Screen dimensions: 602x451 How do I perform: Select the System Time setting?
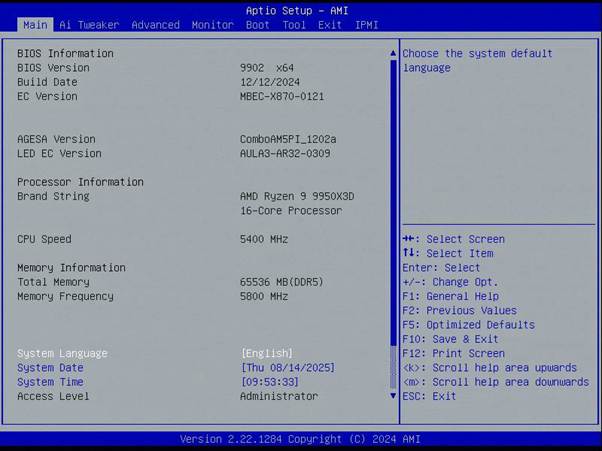50,382
